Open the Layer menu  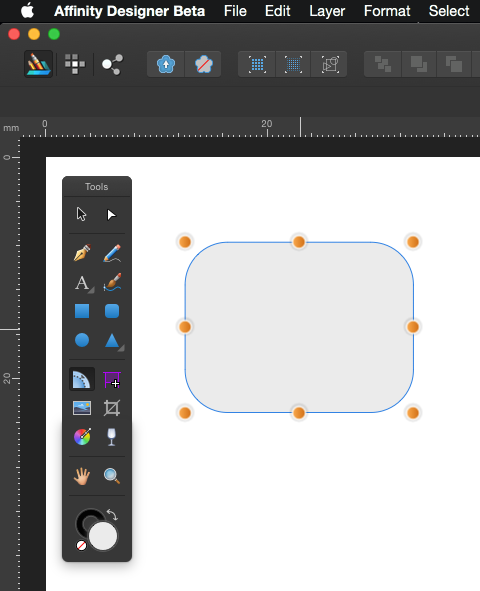[327, 11]
